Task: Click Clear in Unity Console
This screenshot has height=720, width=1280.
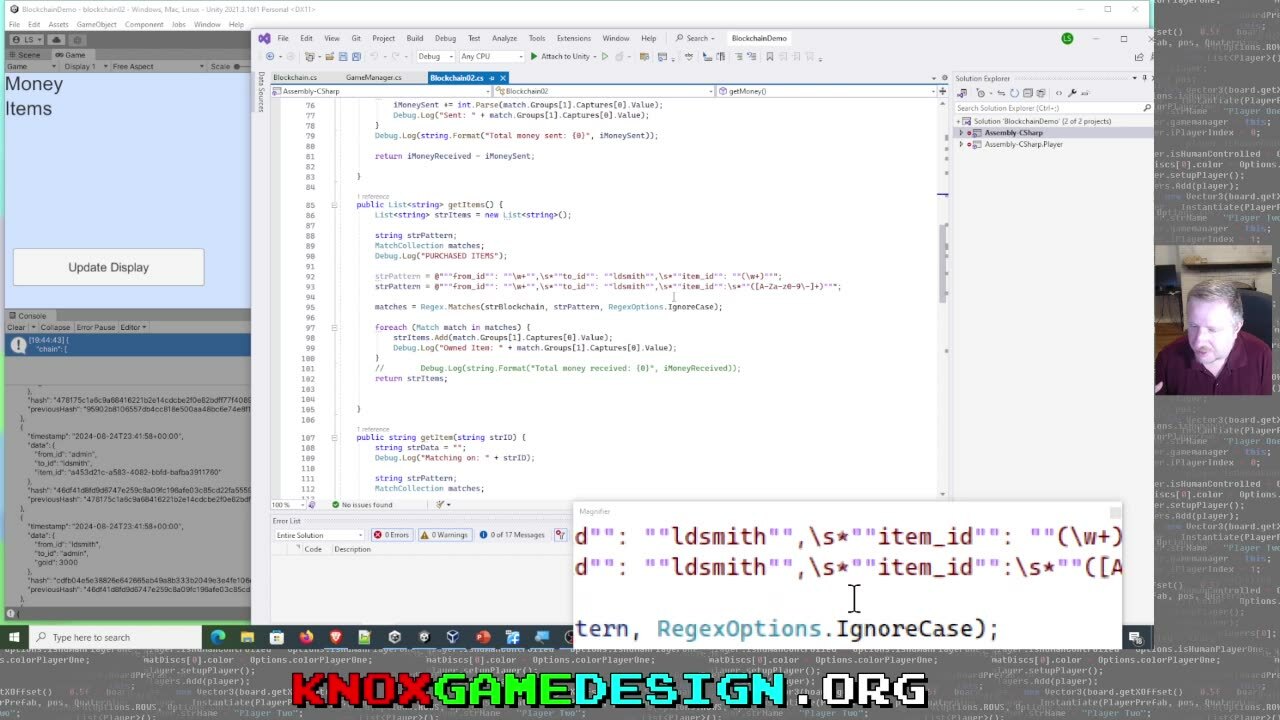Action: (x=17, y=327)
